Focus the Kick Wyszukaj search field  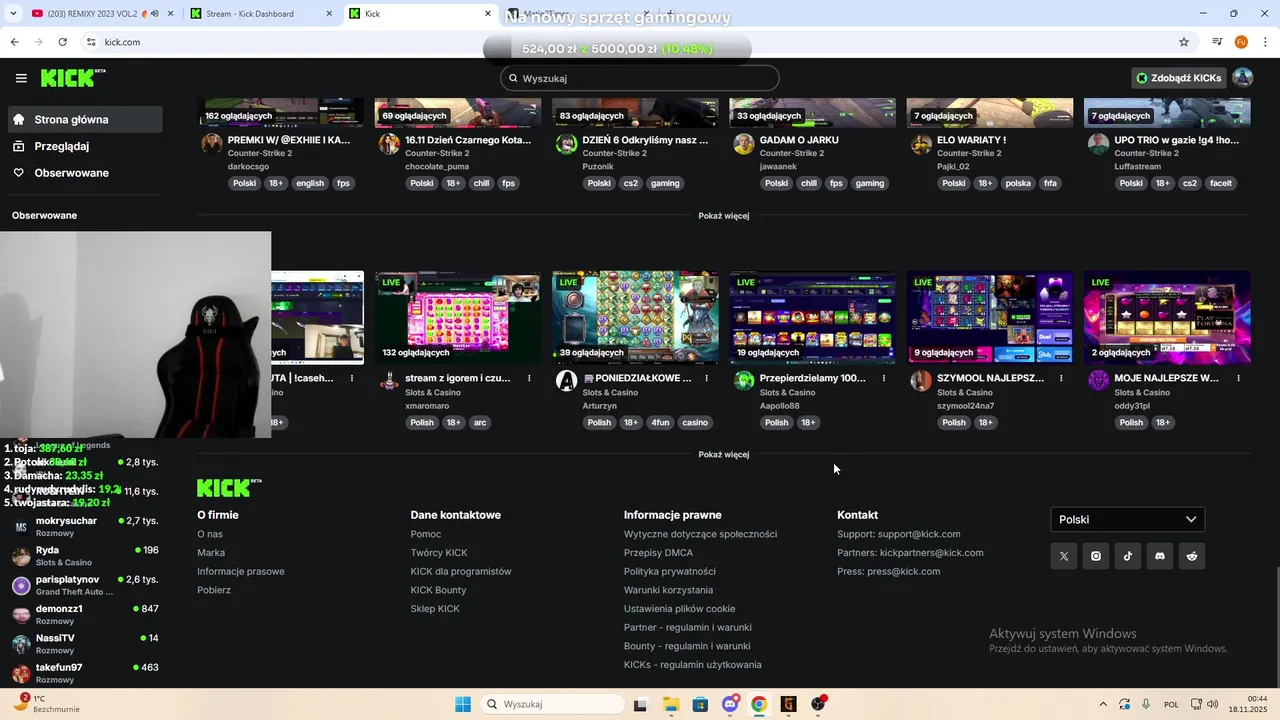pyautogui.click(x=640, y=78)
